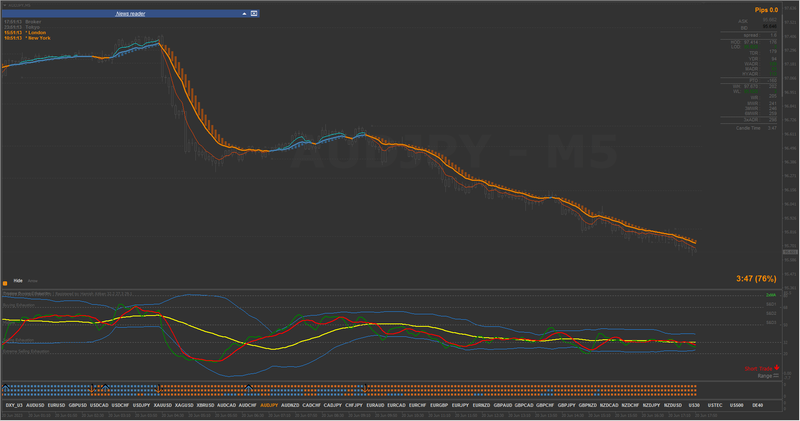The height and width of the screenshot is (421, 800).
Task: Click the Range indicator icon
Action: (x=776, y=376)
